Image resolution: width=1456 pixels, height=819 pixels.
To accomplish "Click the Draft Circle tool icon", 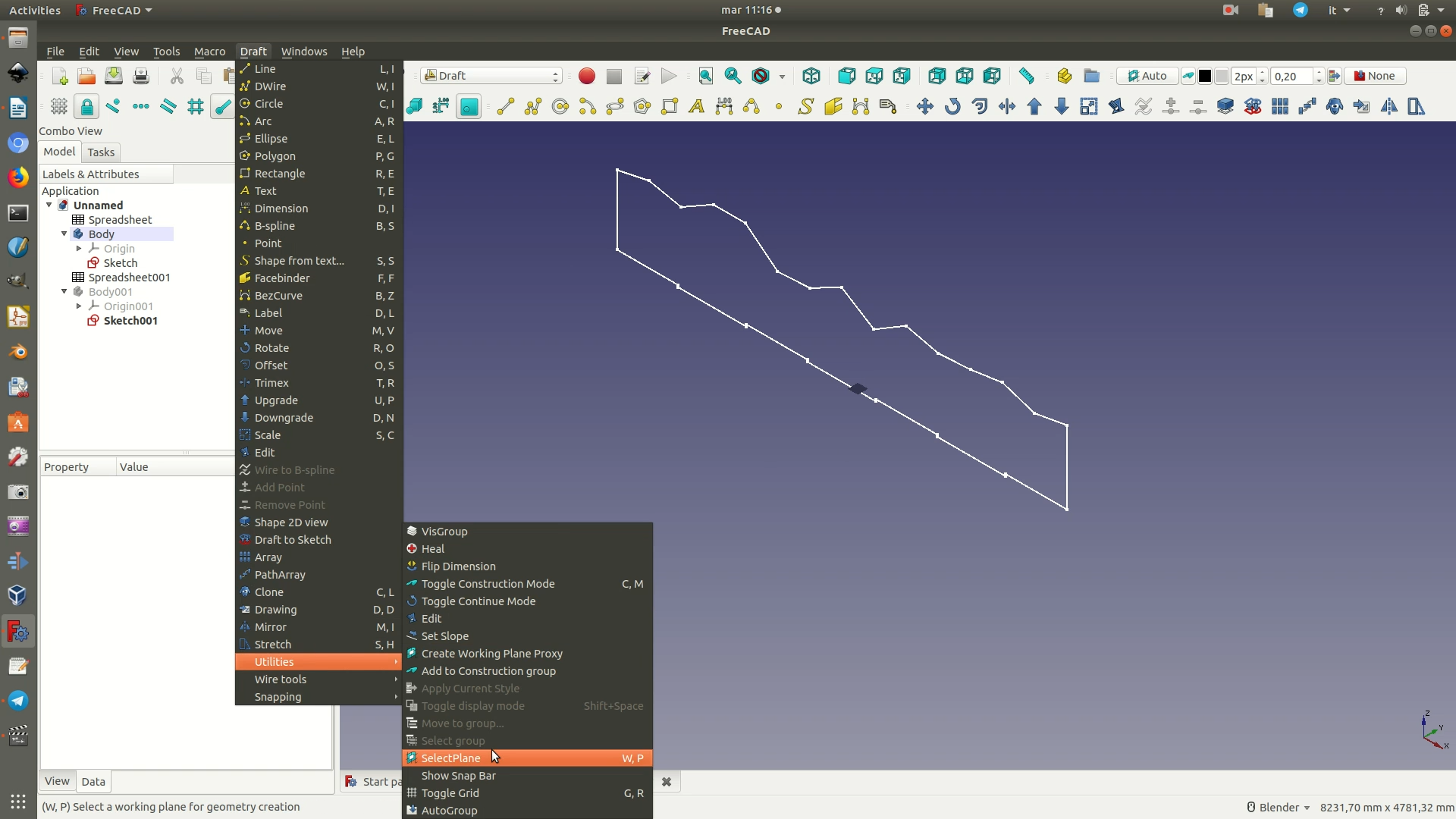I will pyautogui.click(x=560, y=106).
